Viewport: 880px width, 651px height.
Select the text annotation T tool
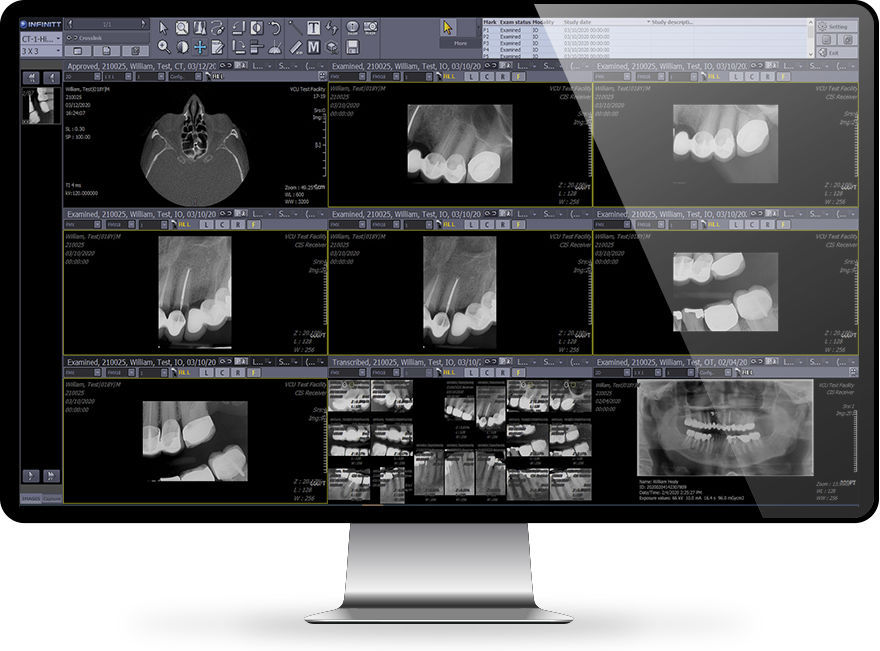(314, 27)
